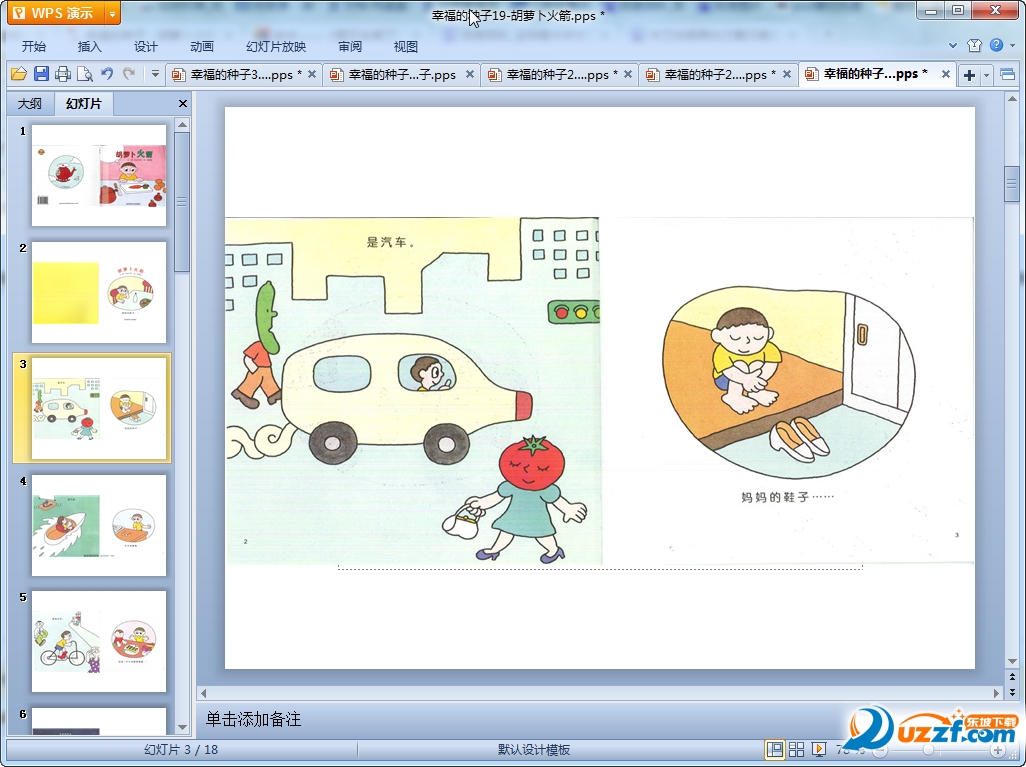
Task: Open the 幻灯片放映 menu tab
Action: [x=275, y=46]
